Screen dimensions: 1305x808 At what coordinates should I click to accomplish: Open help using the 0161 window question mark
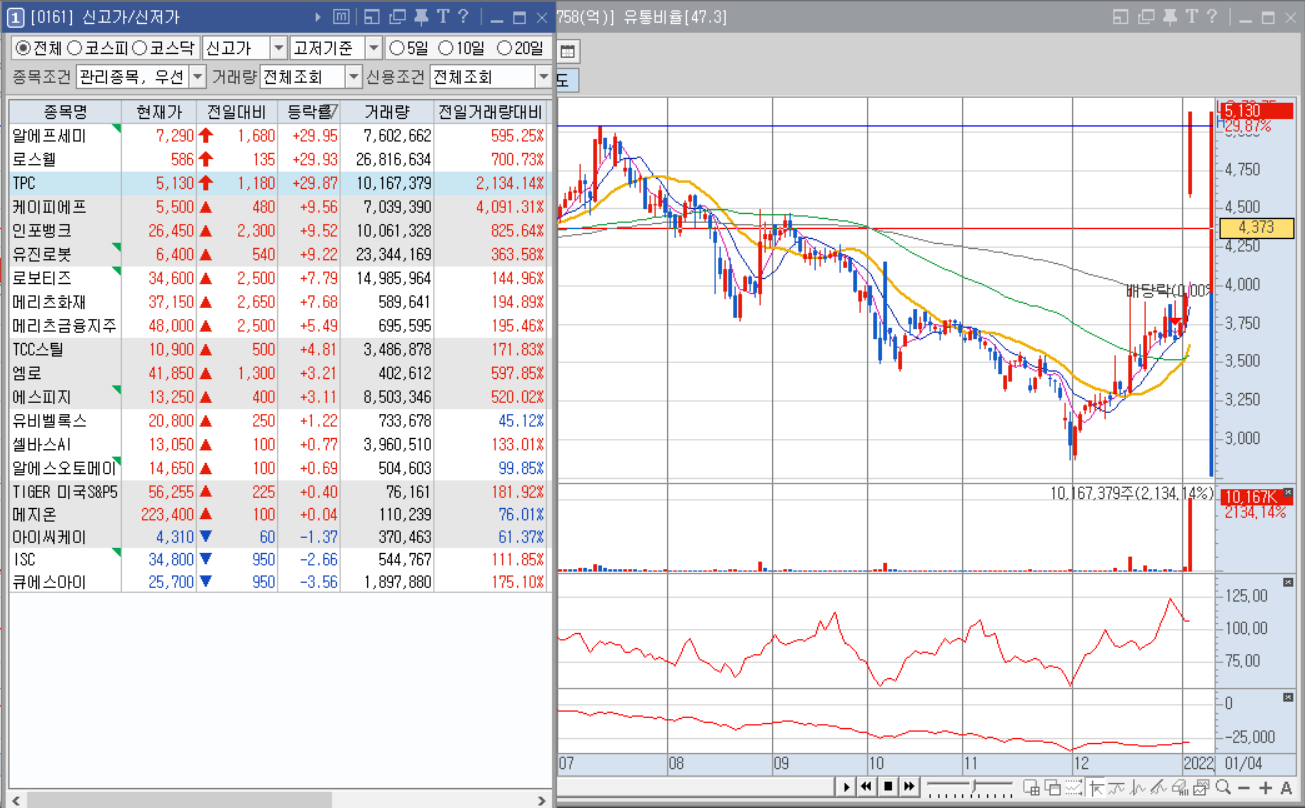click(x=463, y=17)
